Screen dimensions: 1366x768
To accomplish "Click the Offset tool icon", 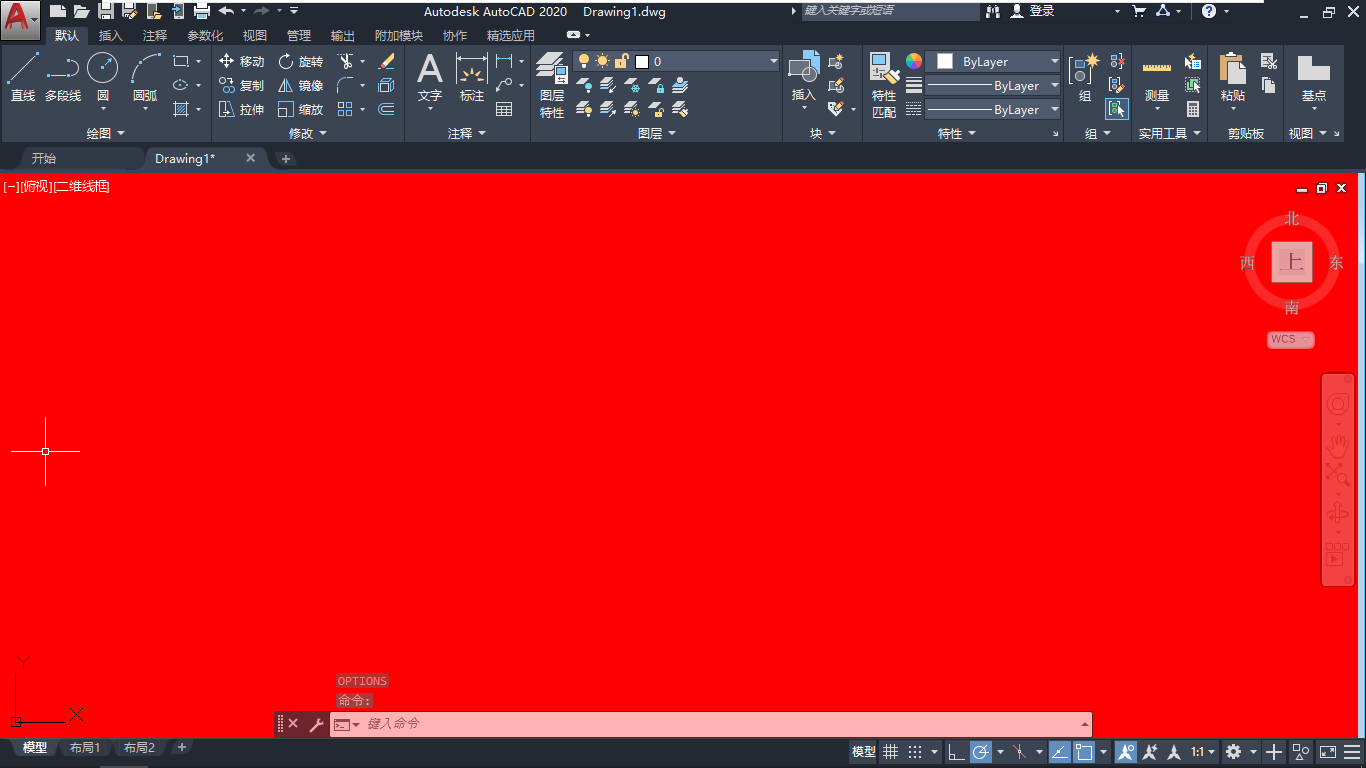I will 387,109.
